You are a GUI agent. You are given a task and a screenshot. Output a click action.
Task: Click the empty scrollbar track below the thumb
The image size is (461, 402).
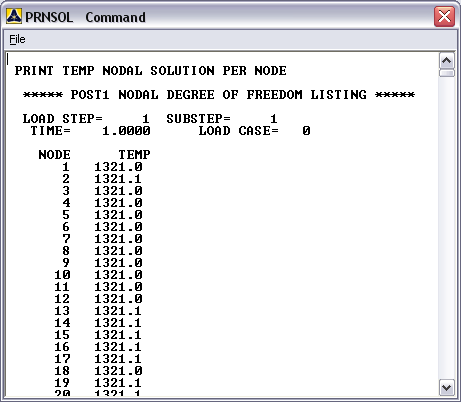[x=446, y=228]
